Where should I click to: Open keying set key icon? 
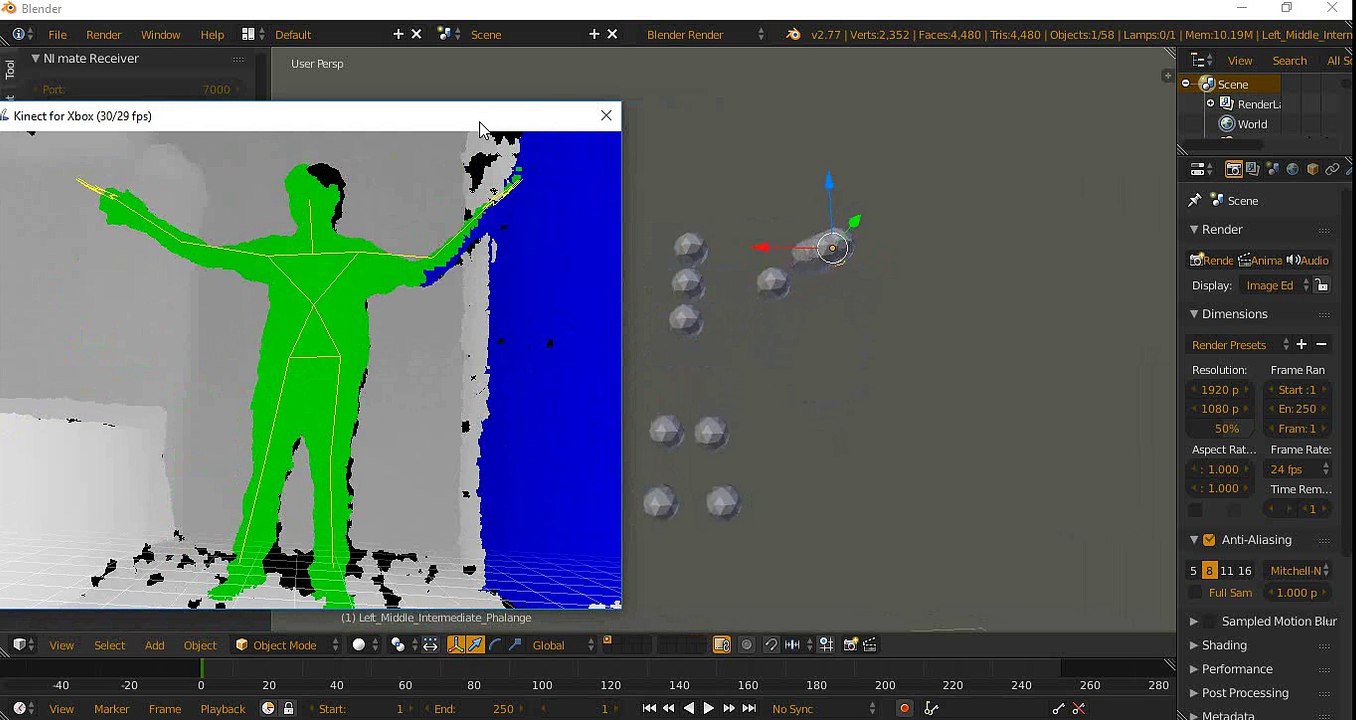tap(932, 708)
